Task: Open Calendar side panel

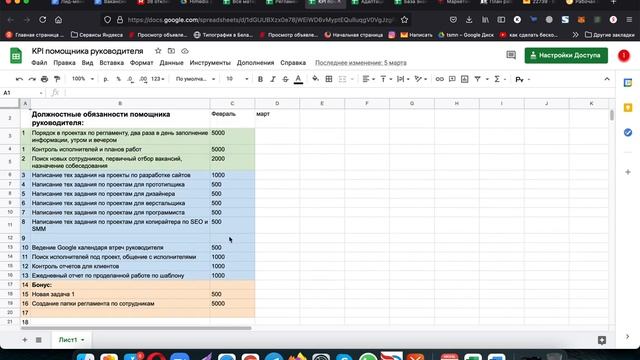Action: (628, 83)
